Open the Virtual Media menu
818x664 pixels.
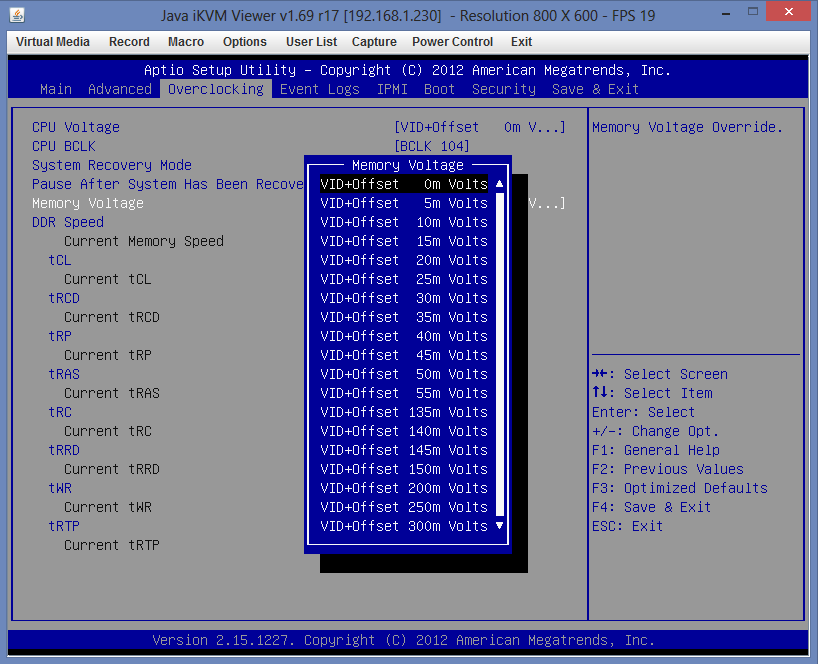point(53,42)
